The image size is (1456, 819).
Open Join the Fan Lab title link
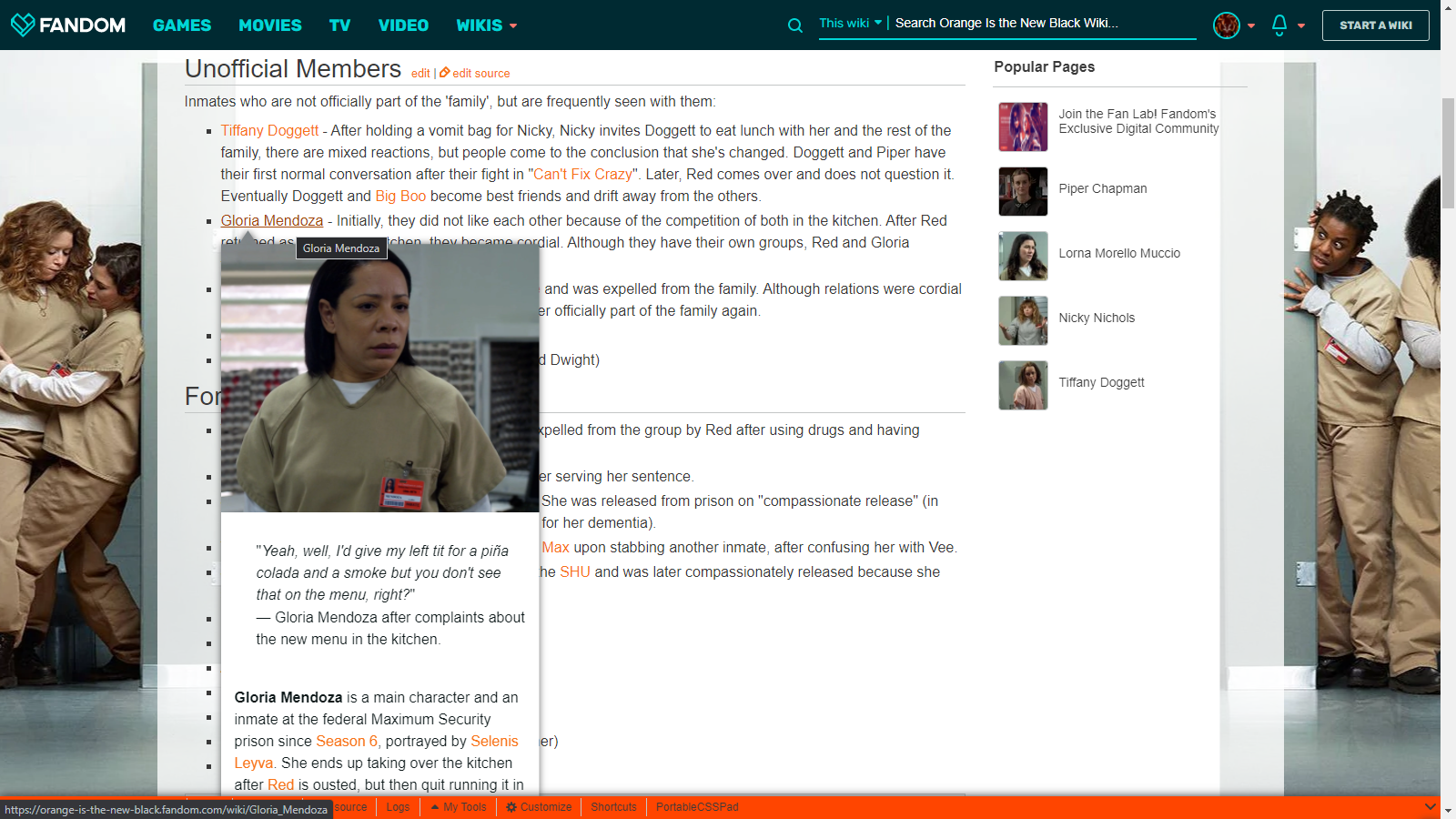(x=1138, y=121)
